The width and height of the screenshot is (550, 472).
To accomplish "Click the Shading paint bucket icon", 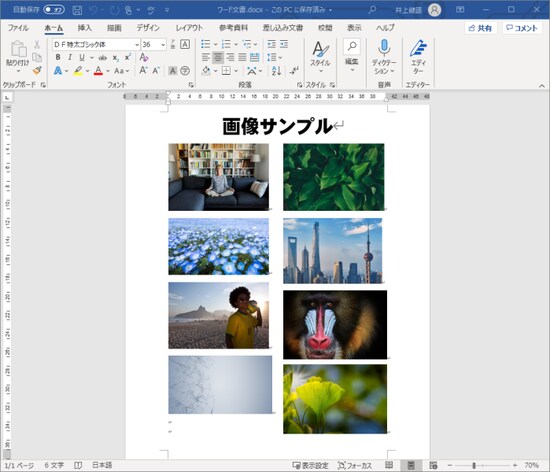I will pyautogui.click(x=206, y=71).
